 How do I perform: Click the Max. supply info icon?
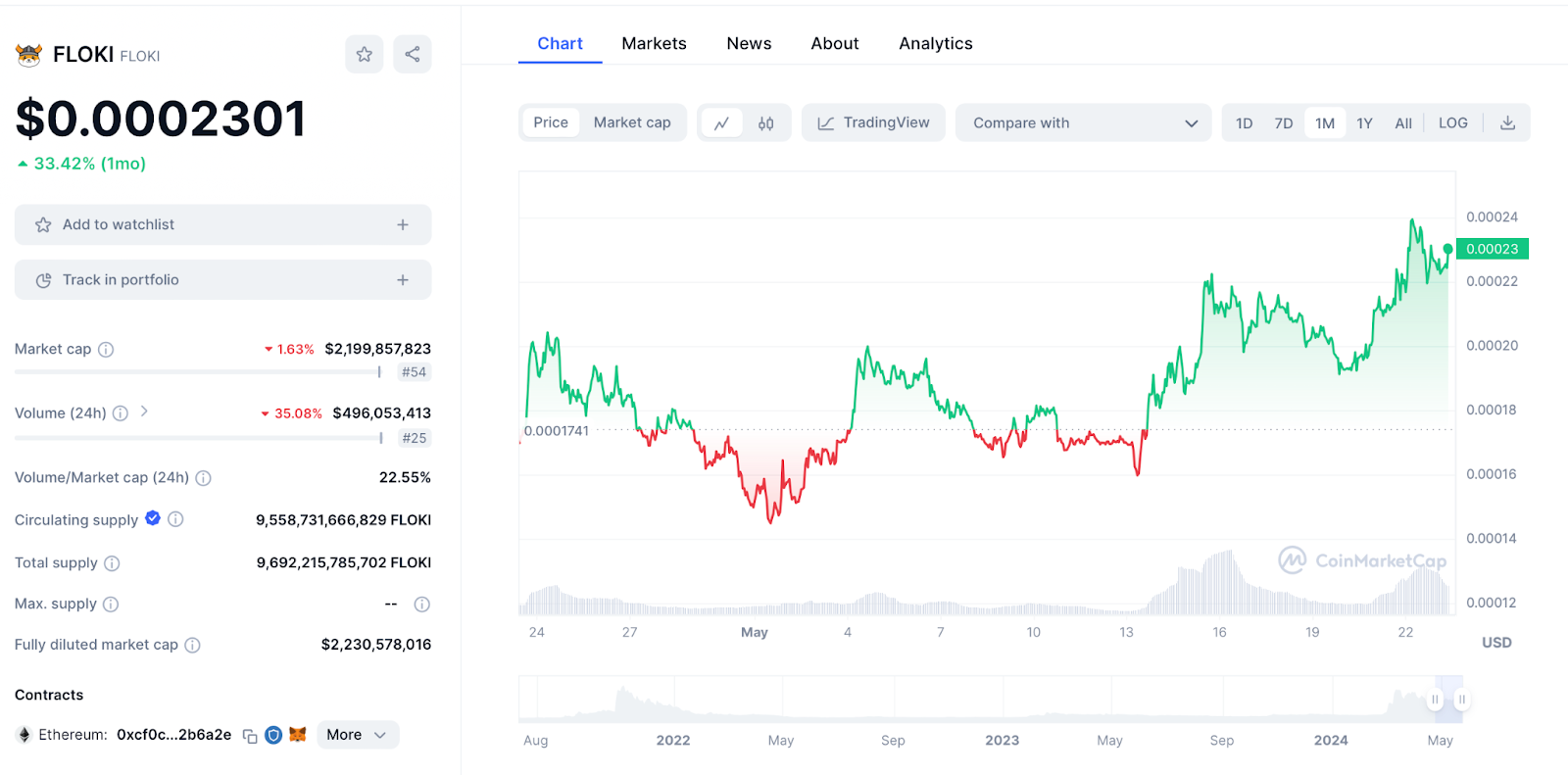111,605
